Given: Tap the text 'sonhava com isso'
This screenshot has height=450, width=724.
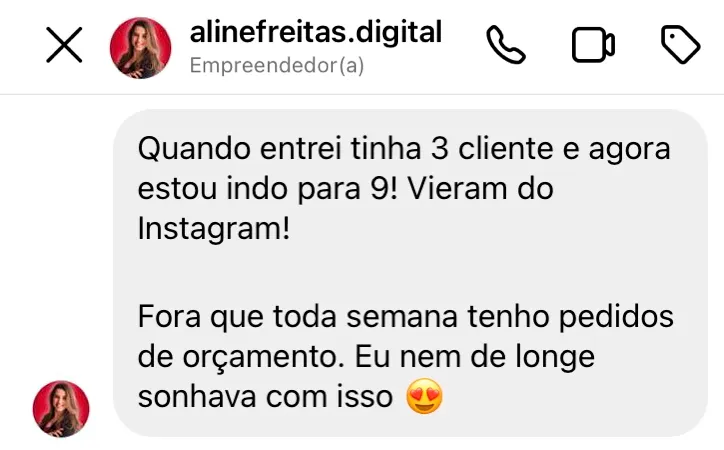Looking at the screenshot, I should (x=265, y=396).
